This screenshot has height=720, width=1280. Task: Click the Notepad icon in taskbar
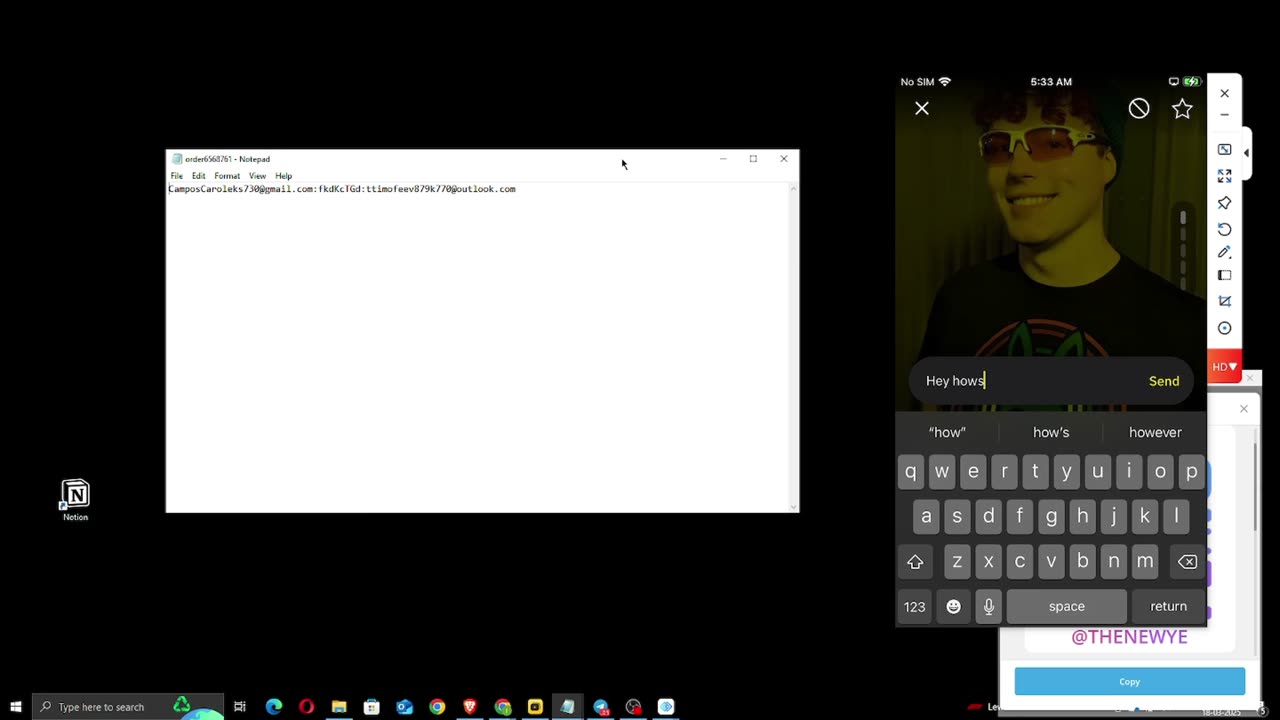coord(567,707)
